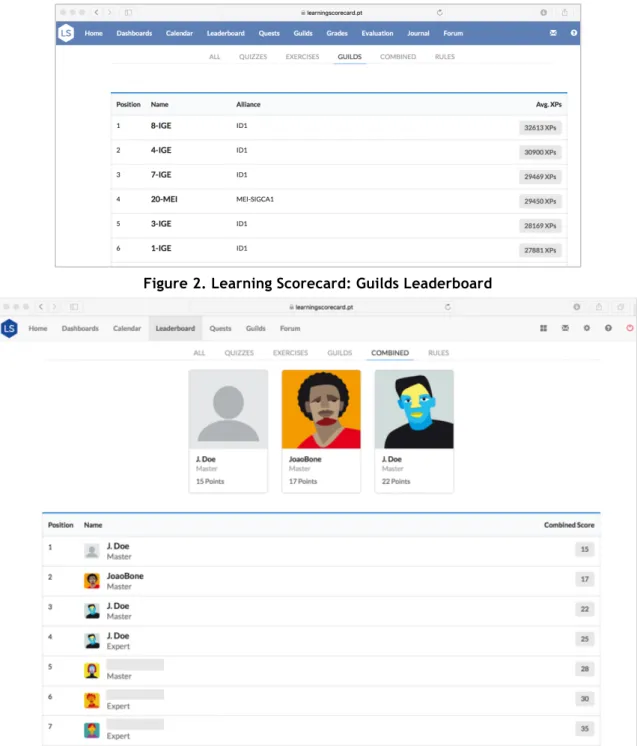Click the combined score badge showing 35
The image size is (637, 746).
(585, 728)
